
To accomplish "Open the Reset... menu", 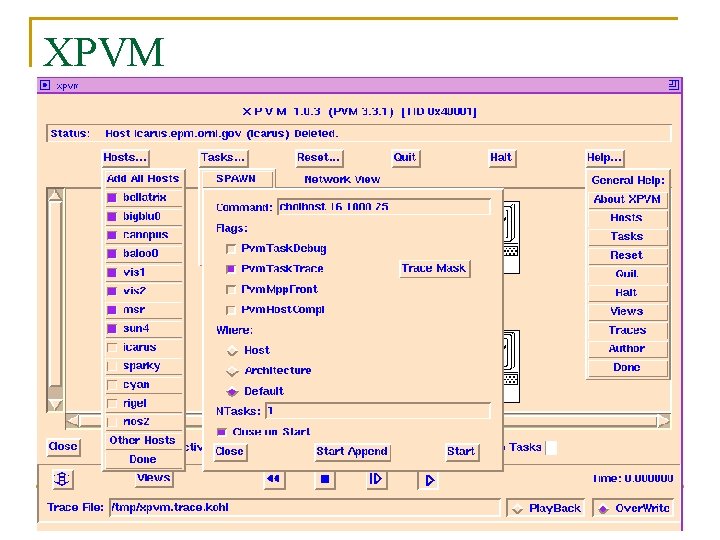I will (319, 158).
